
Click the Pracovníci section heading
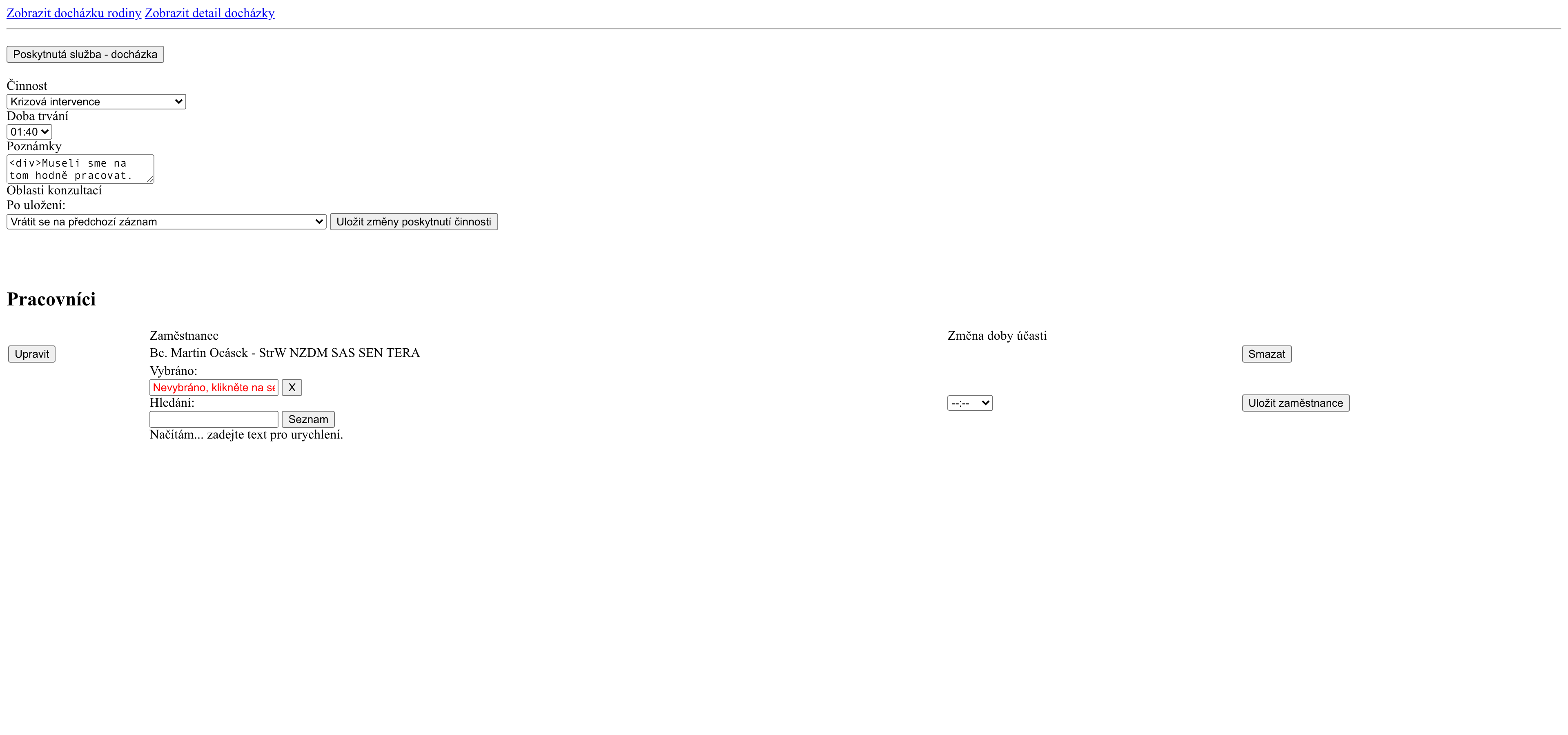(x=51, y=299)
